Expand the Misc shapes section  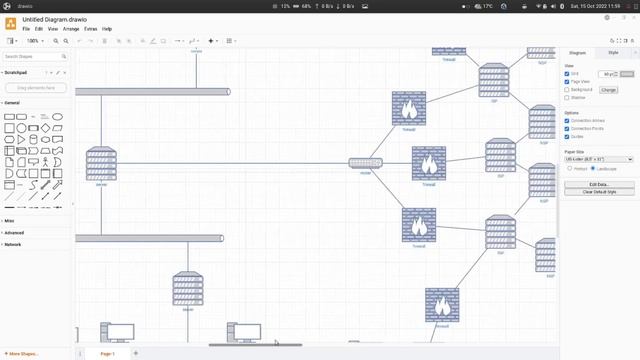(9, 221)
